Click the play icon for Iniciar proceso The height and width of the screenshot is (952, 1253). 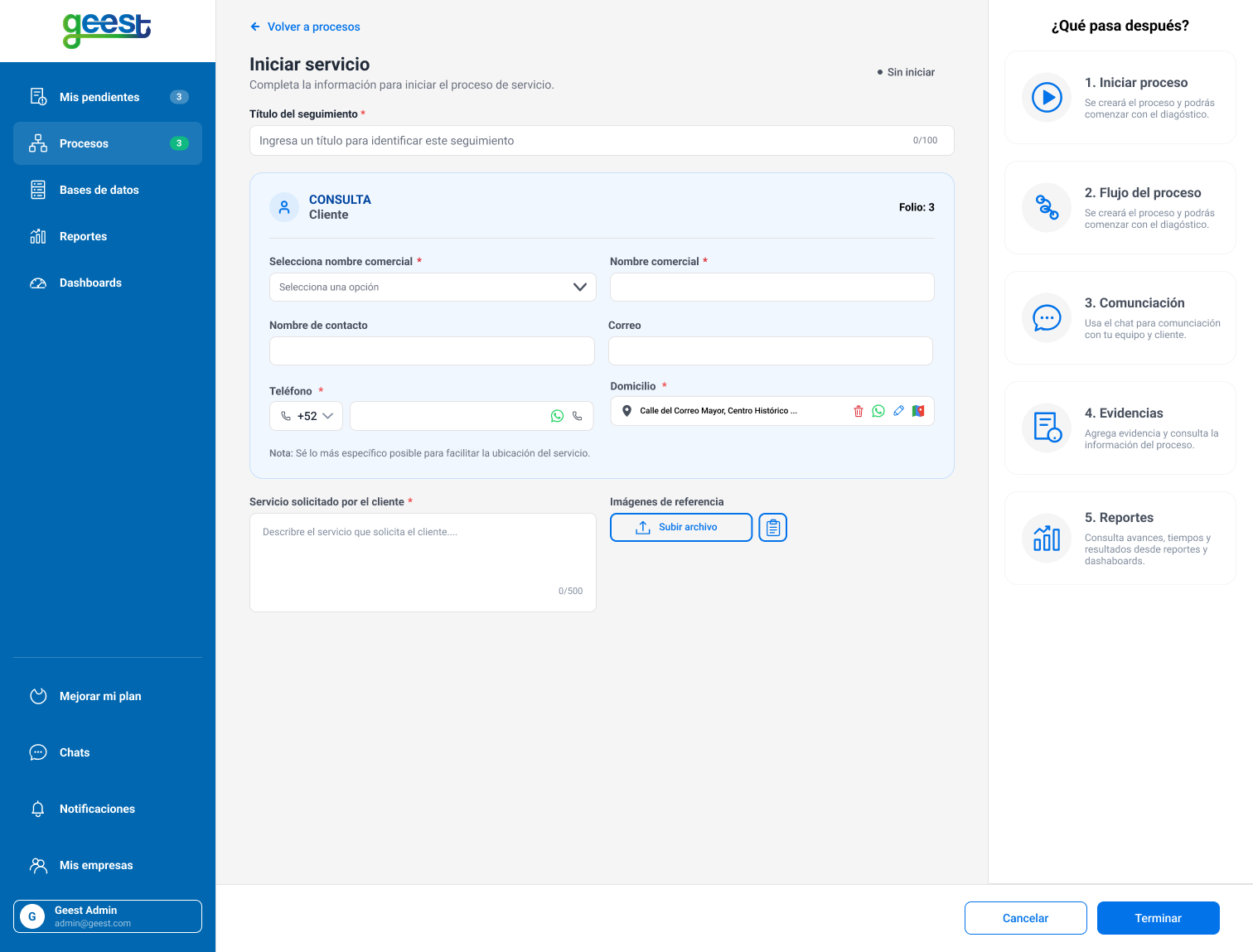(1047, 97)
